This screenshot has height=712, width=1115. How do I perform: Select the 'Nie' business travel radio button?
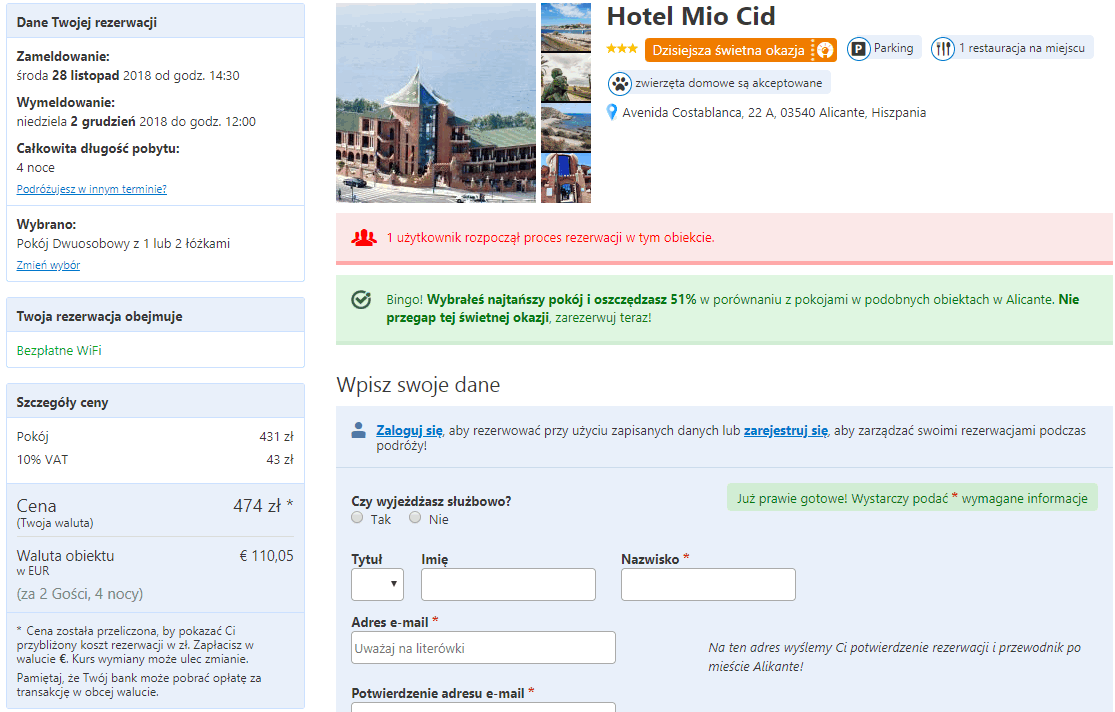tap(415, 518)
